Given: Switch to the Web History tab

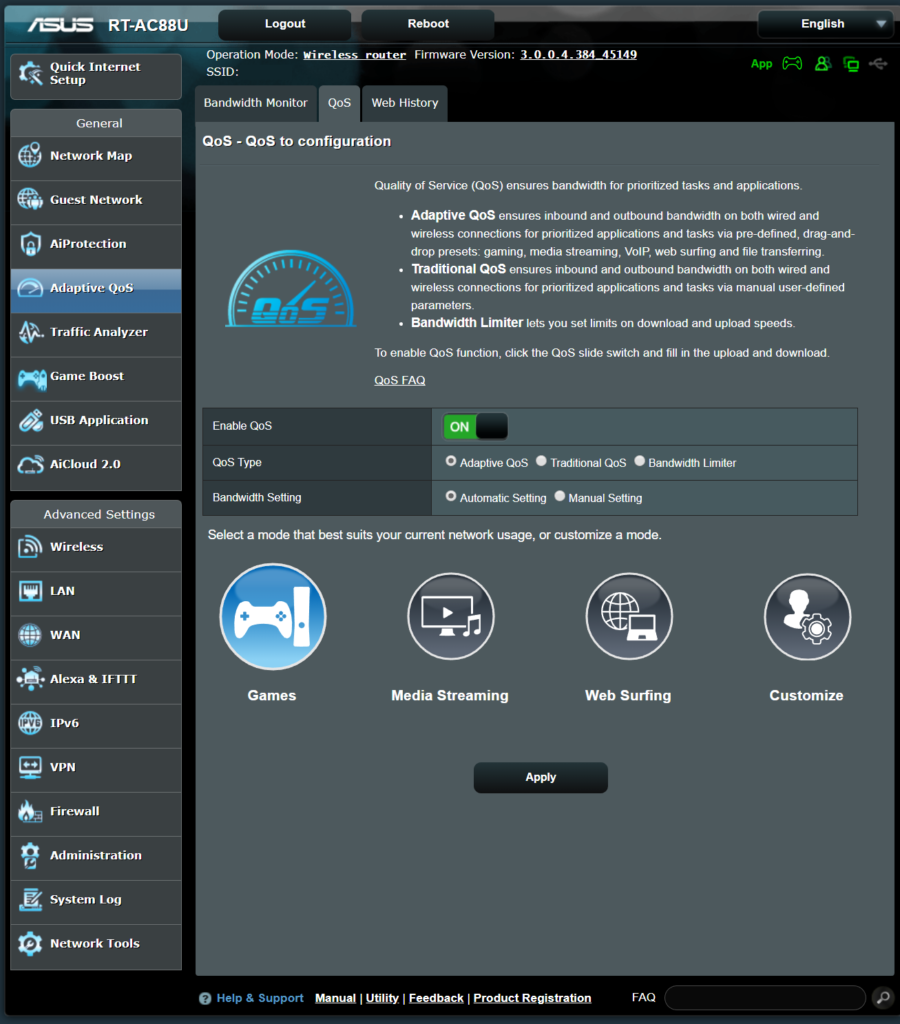Looking at the screenshot, I should (x=405, y=103).
